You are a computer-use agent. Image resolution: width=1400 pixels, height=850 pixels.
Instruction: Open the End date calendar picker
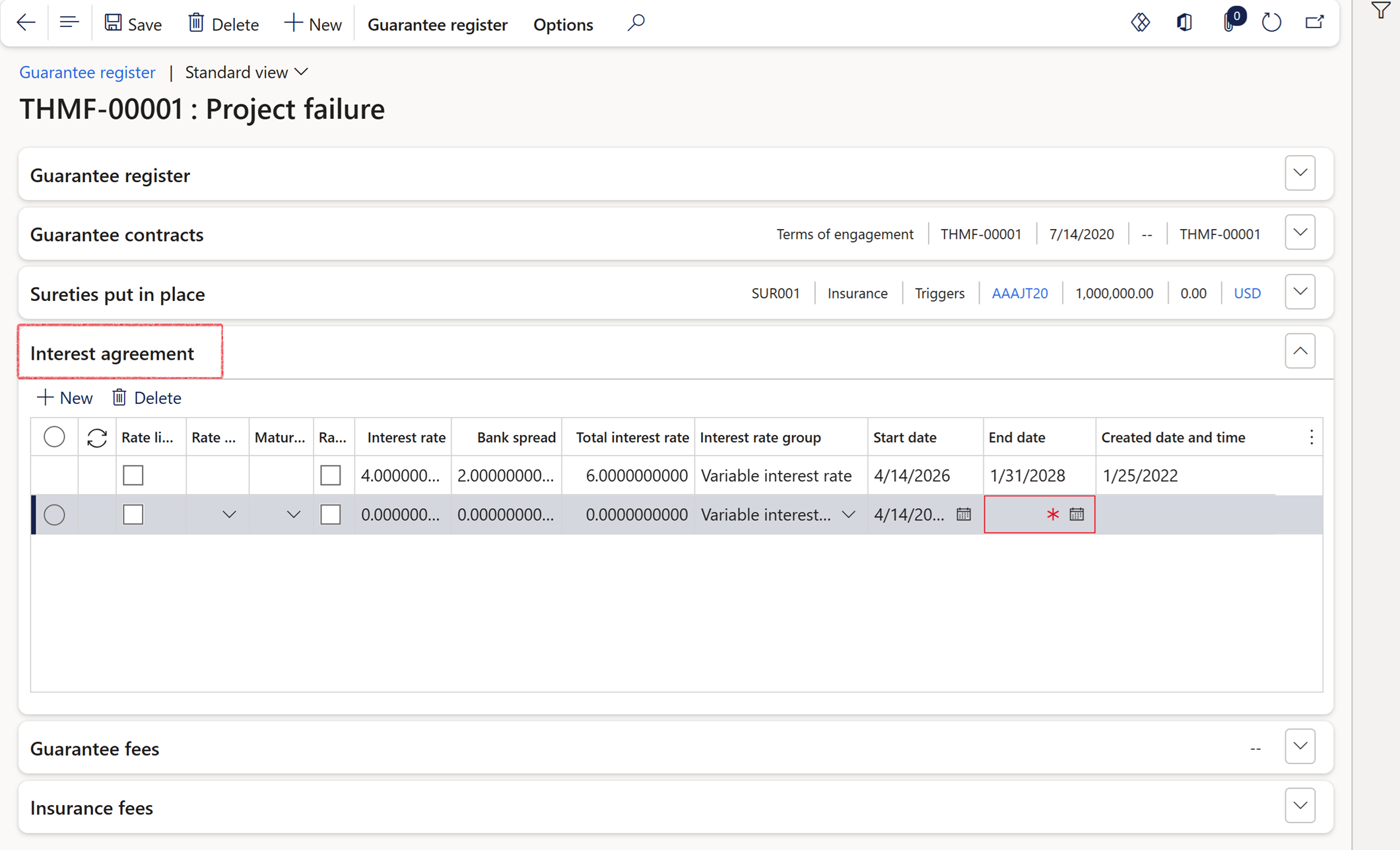[1077, 514]
